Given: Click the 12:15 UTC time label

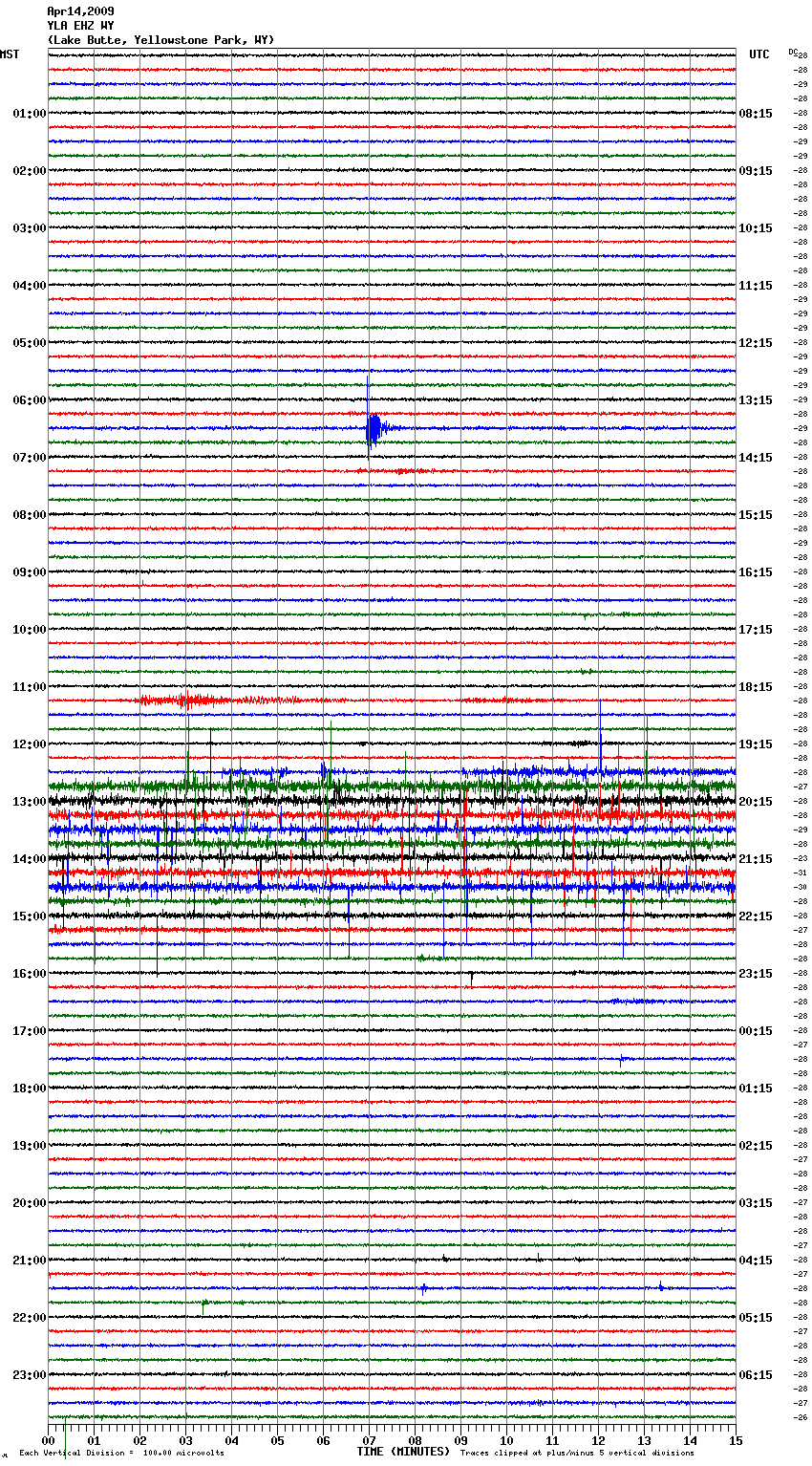Looking at the screenshot, I should point(756,343).
